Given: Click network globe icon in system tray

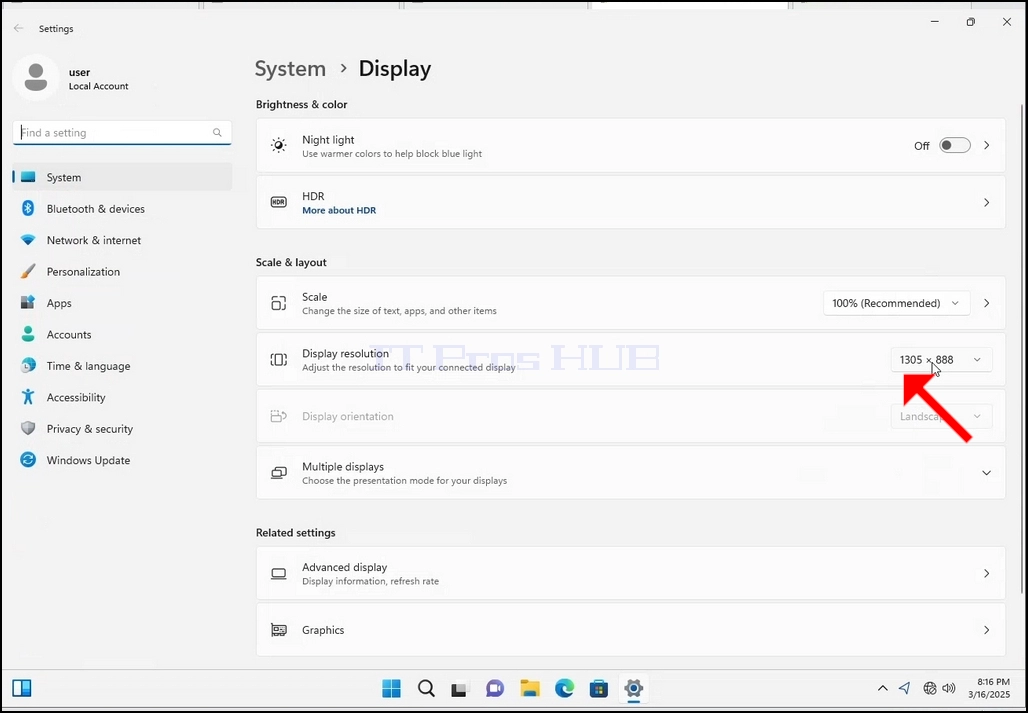Looking at the screenshot, I should click(x=930, y=688).
